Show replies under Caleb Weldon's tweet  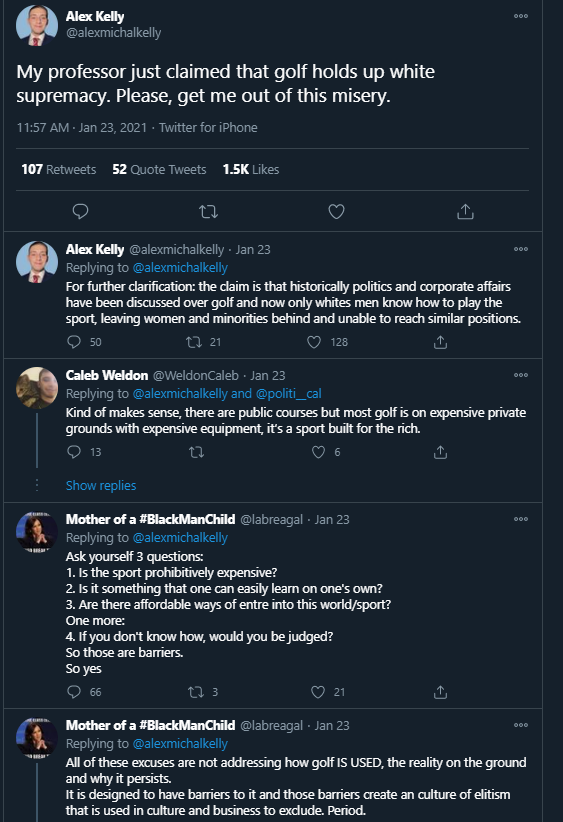point(101,485)
